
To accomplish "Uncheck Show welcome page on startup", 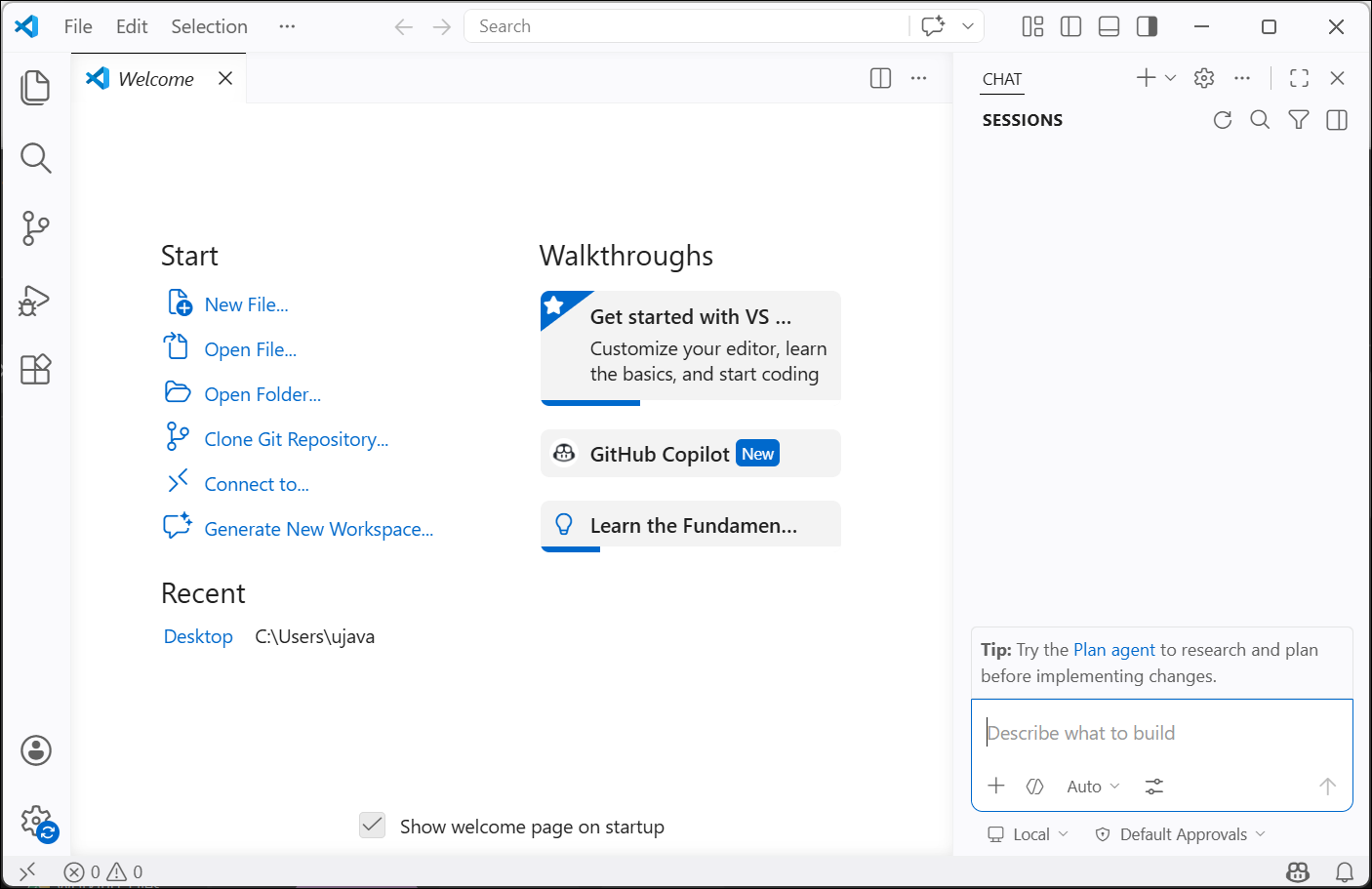I will (x=373, y=826).
